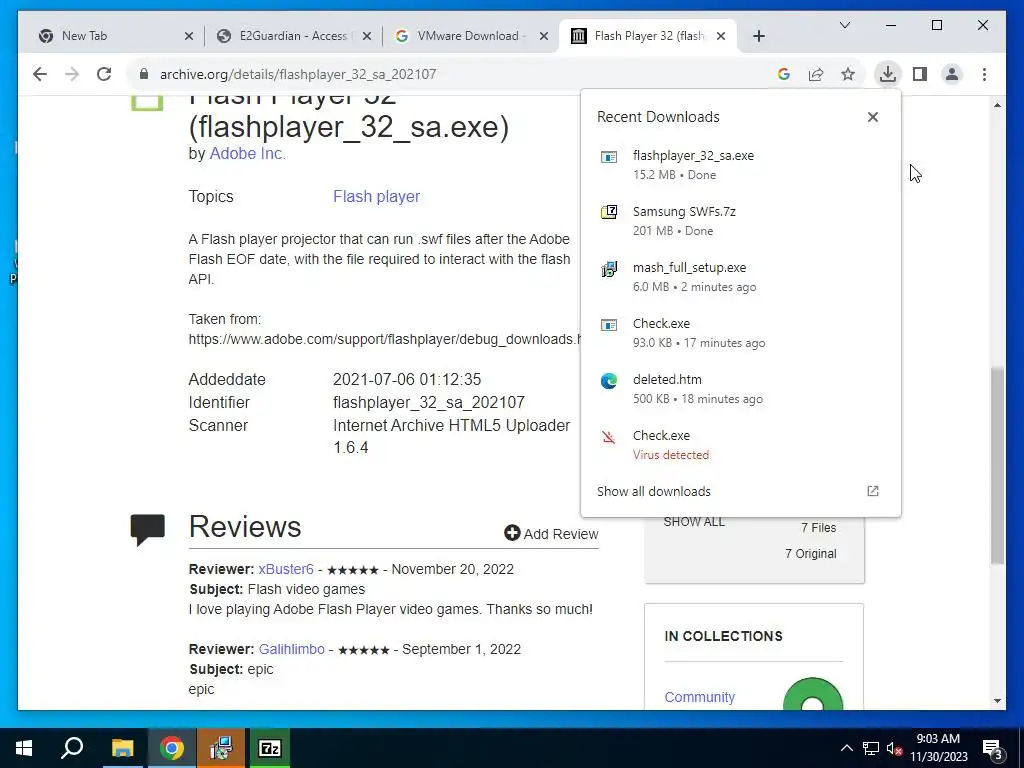This screenshot has width=1024, height=768.
Task: Open the notification center icon
Action: (993, 748)
